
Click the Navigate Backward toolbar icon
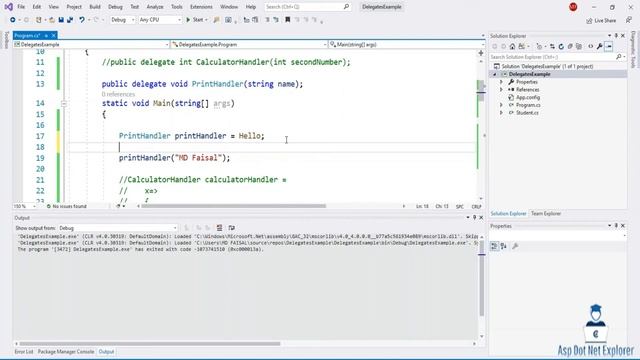point(13,20)
